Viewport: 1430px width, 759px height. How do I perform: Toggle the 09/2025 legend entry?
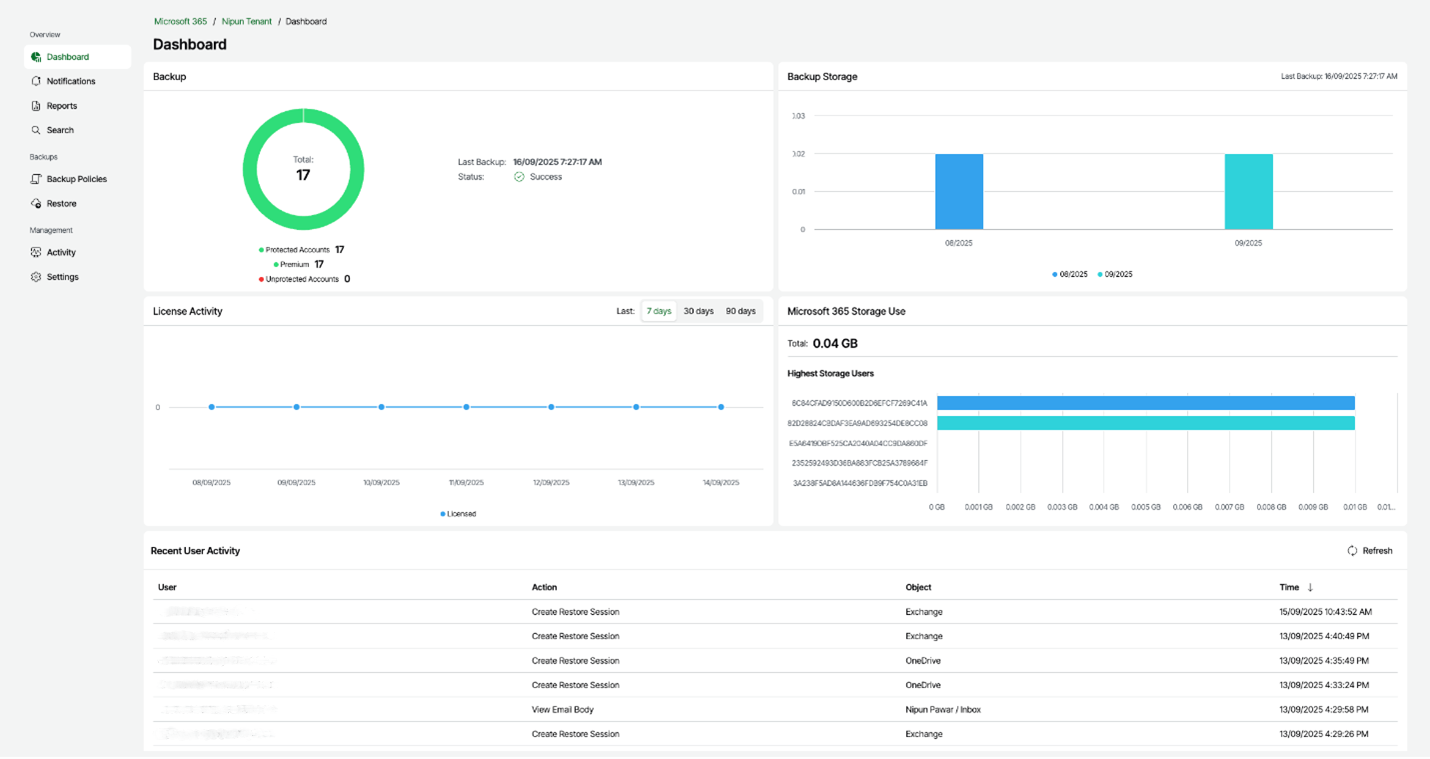coord(1116,274)
